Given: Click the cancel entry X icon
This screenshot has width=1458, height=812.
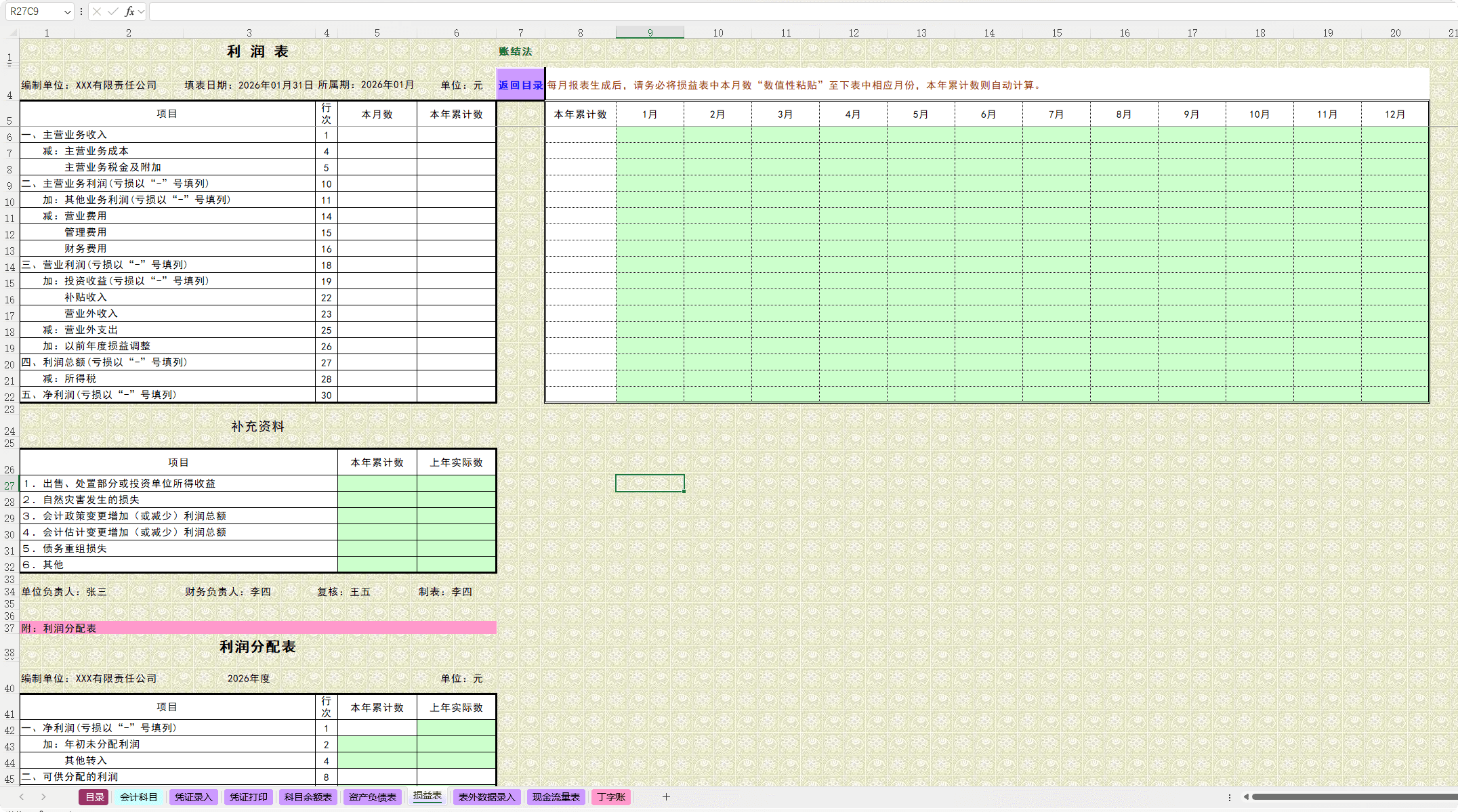Looking at the screenshot, I should pyautogui.click(x=97, y=12).
